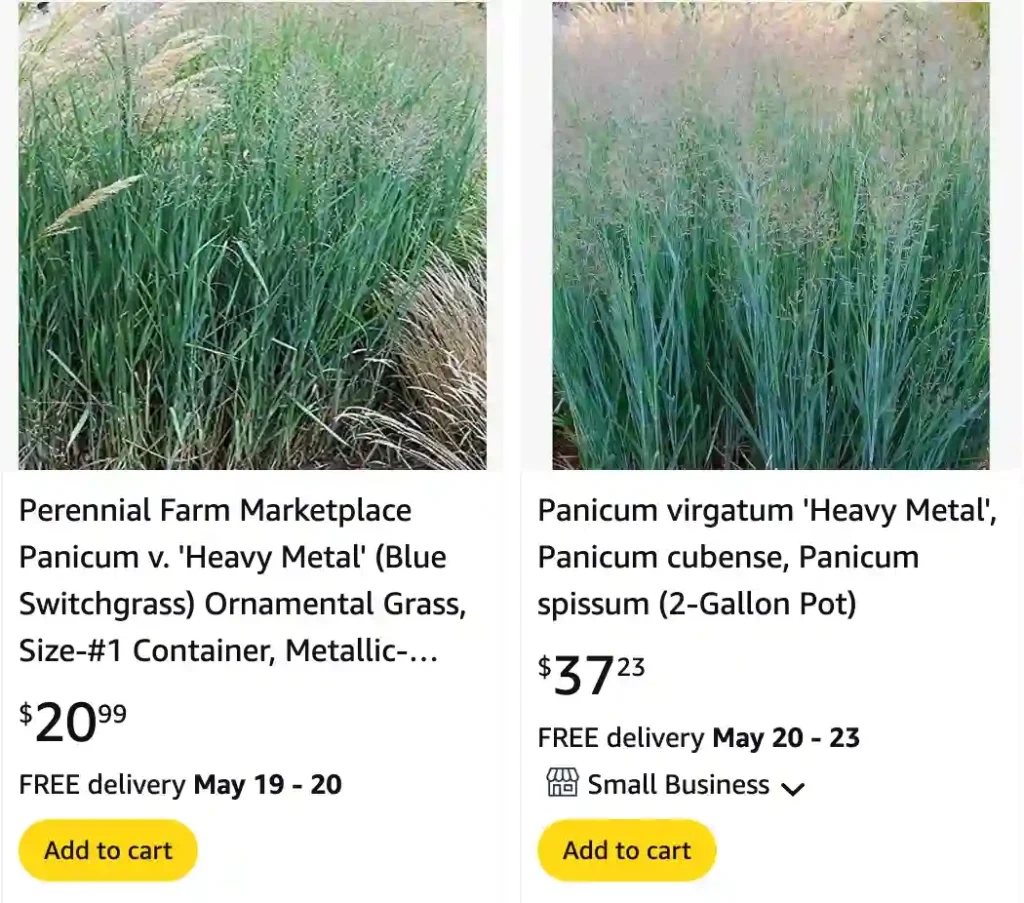Expand the Small Business details chevron
This screenshot has width=1024, height=903.
tap(793, 789)
